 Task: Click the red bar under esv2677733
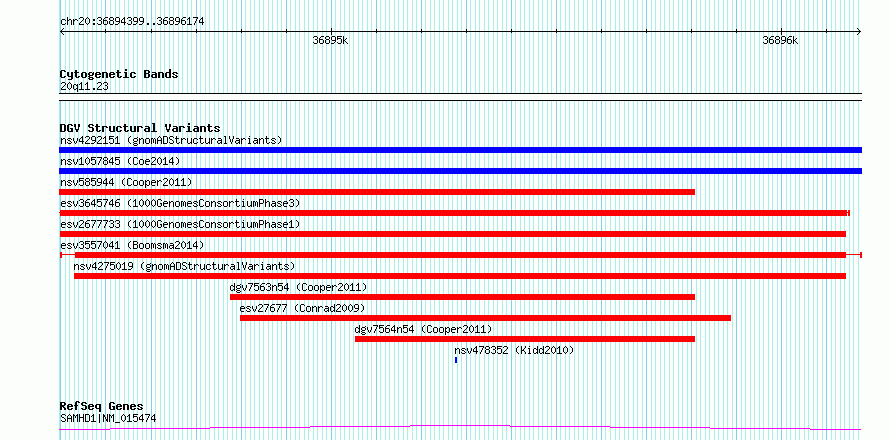(x=453, y=234)
